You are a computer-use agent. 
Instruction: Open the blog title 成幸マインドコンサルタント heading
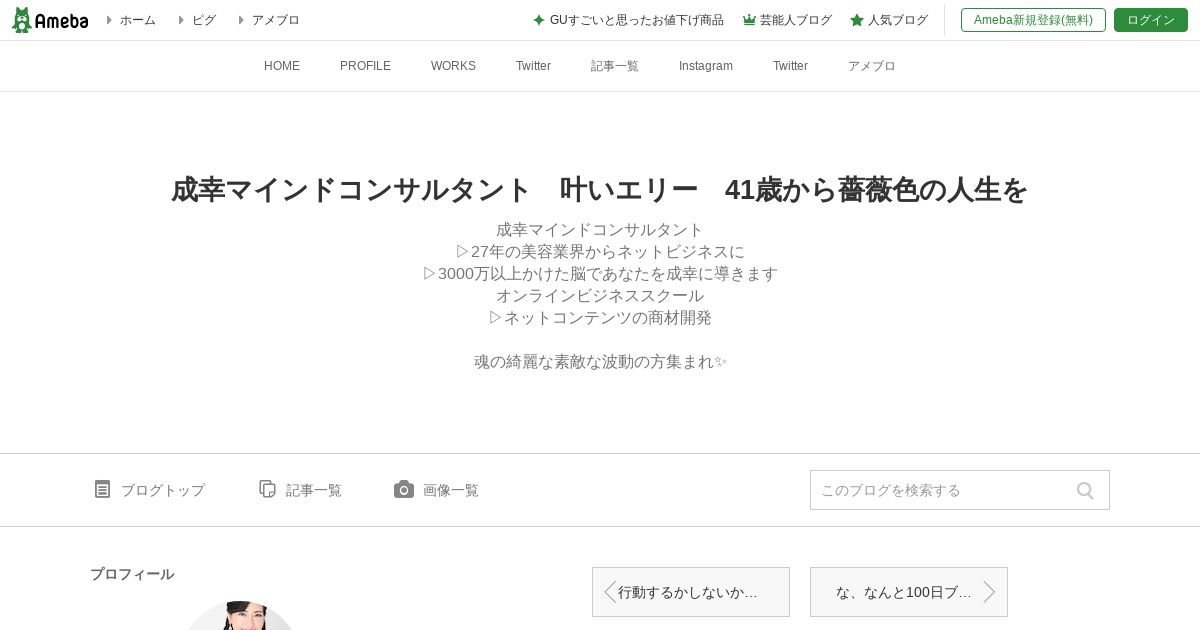[x=600, y=190]
